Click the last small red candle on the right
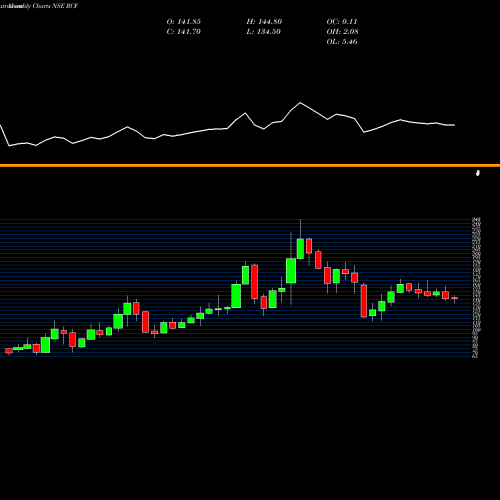This screenshot has width=500, height=500. tap(455, 298)
